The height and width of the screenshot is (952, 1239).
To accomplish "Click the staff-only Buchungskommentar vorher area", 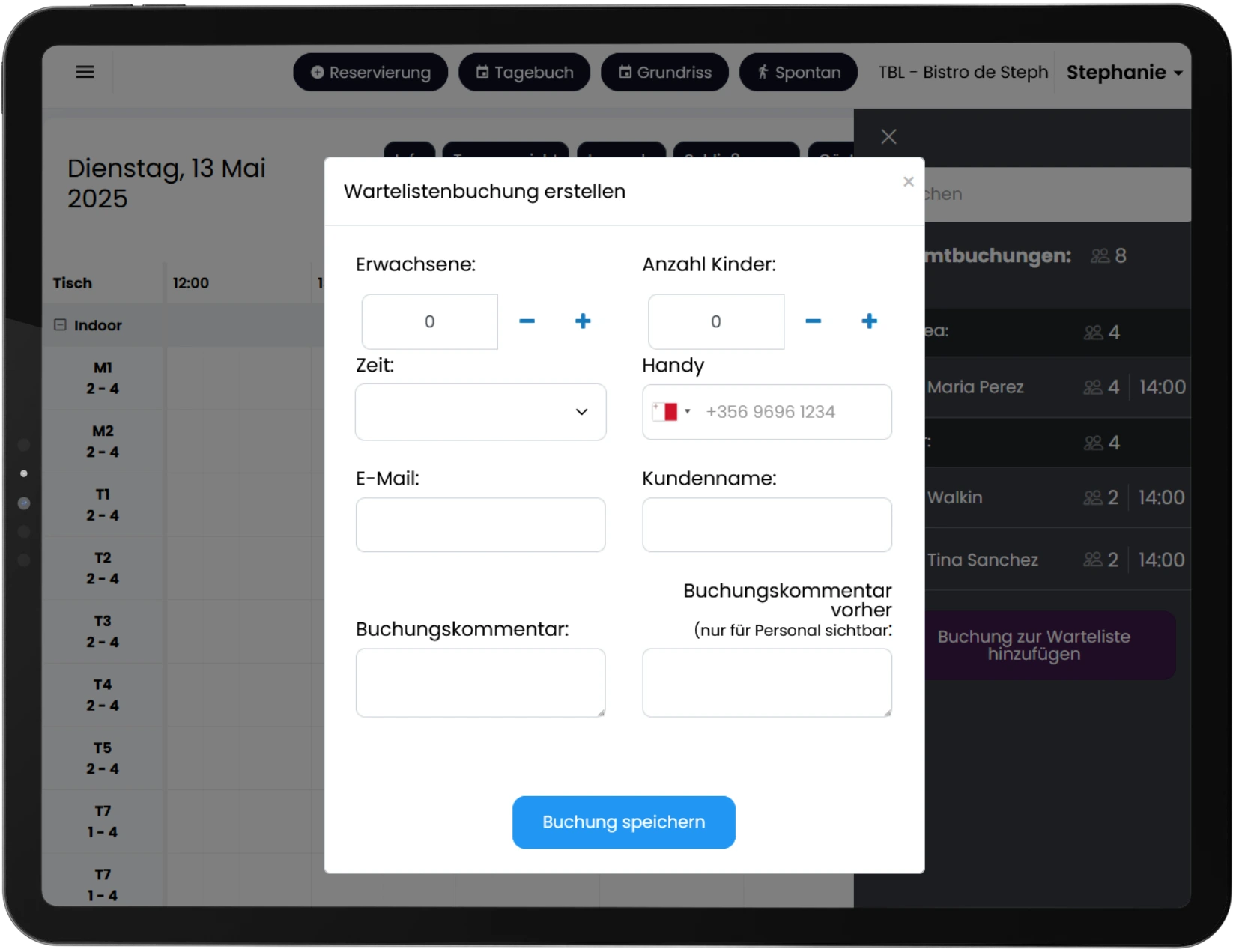I will [766, 682].
